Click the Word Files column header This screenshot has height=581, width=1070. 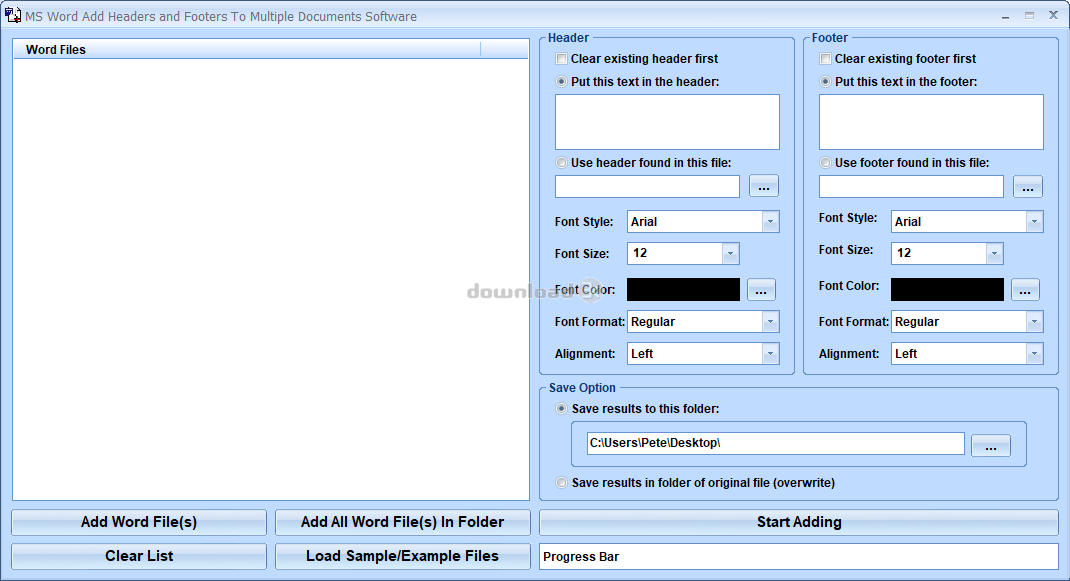click(x=247, y=49)
